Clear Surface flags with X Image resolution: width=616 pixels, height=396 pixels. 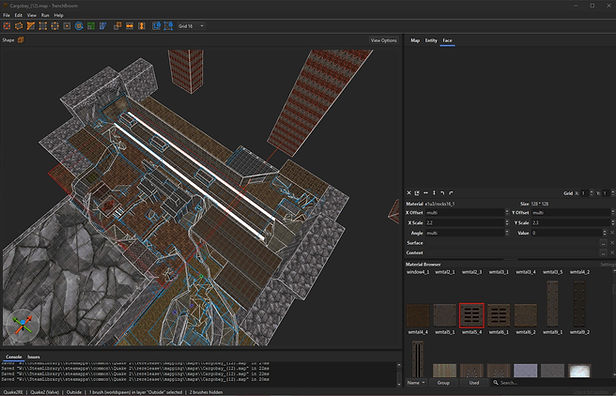[612, 243]
